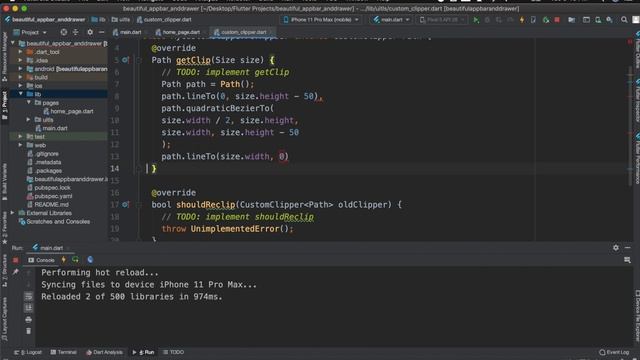Open iPhone 11 Pro Max device selector
Viewport: 640px width, 360px height.
click(321, 20)
